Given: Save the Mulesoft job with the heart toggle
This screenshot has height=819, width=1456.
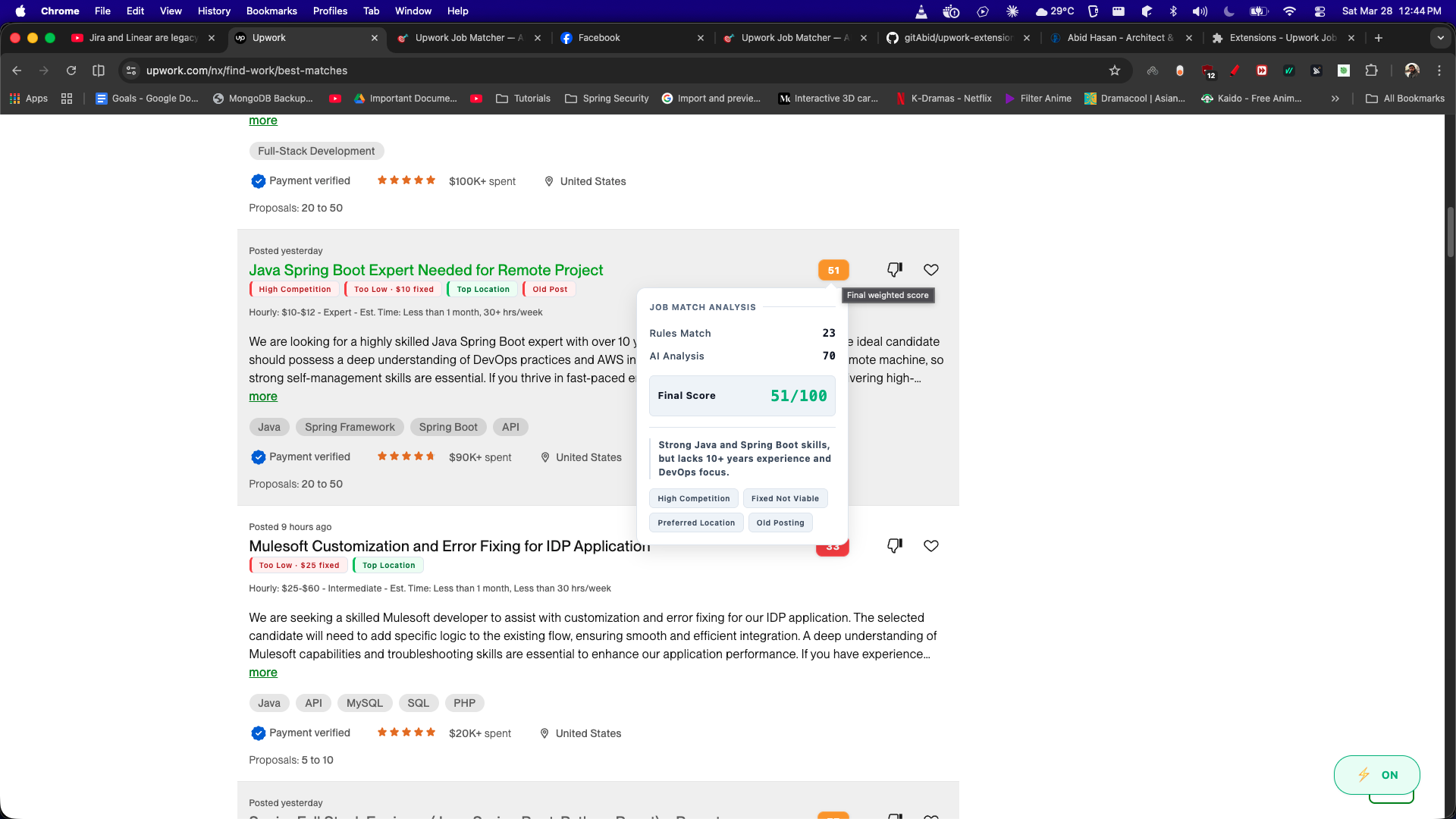Looking at the screenshot, I should point(930,545).
